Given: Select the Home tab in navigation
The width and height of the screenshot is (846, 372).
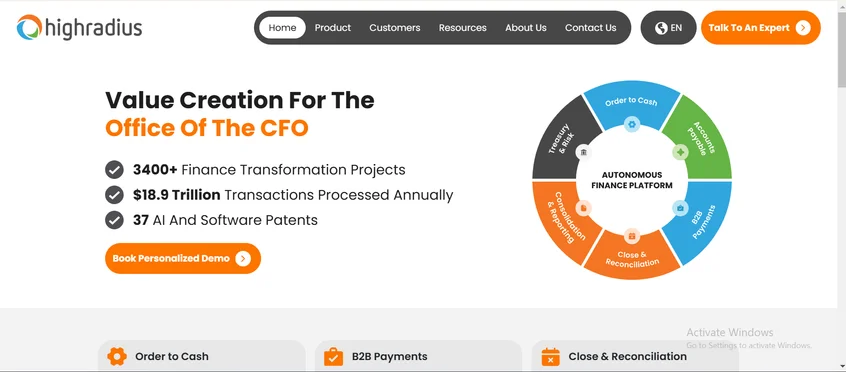Looking at the screenshot, I should (x=282, y=28).
